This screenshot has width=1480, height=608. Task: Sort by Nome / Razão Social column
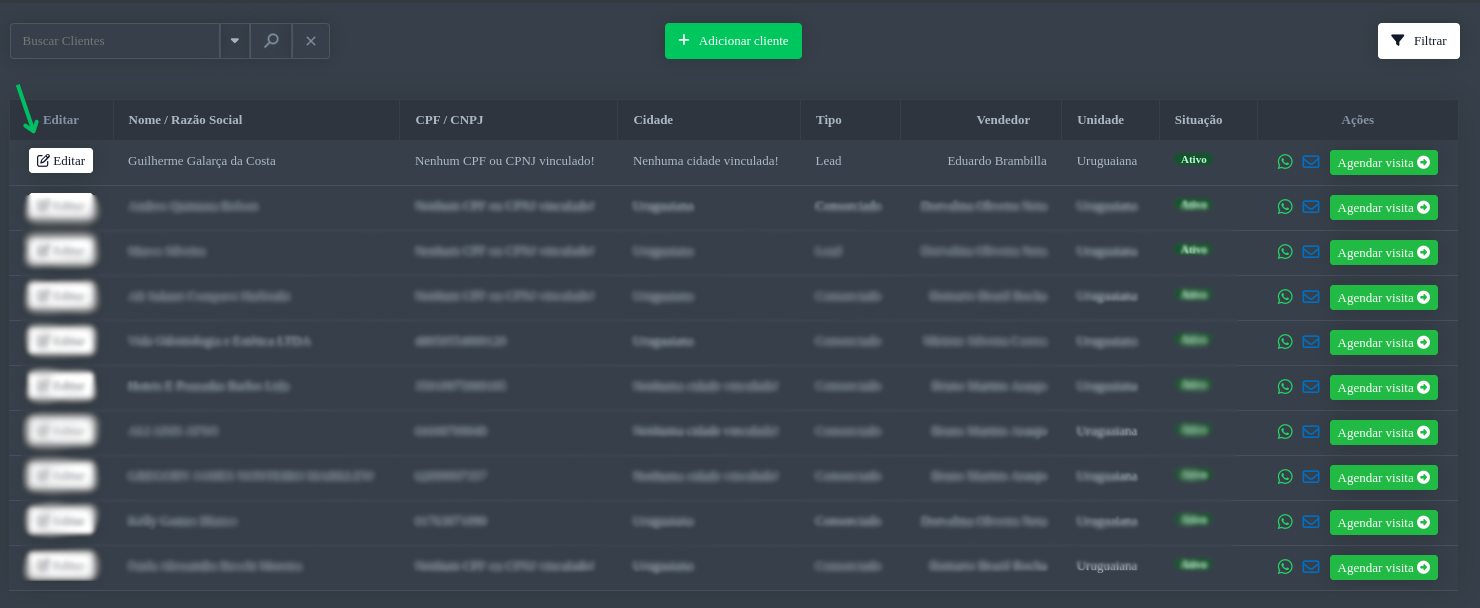[185, 120]
